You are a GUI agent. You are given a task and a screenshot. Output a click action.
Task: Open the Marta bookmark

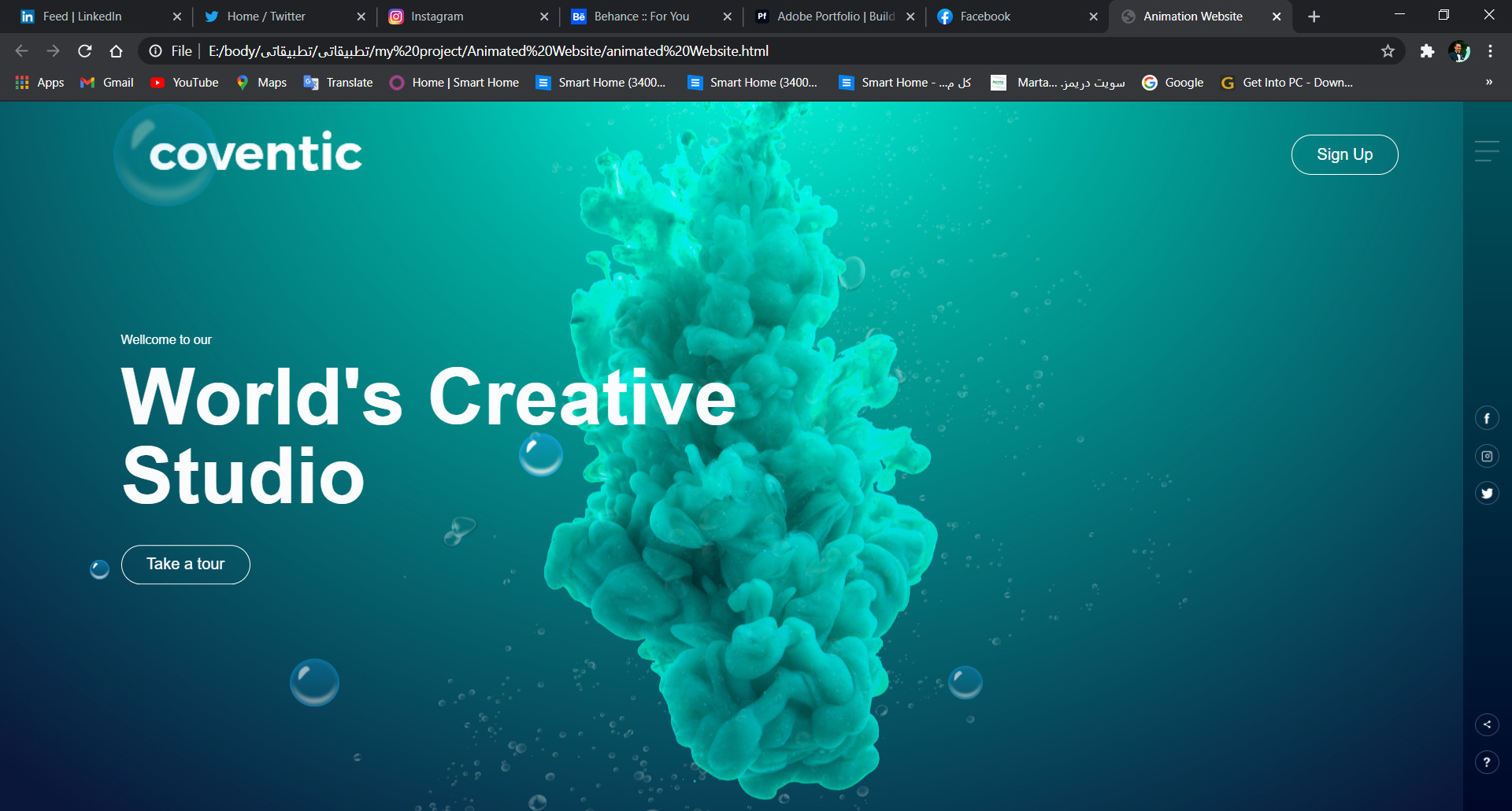point(1058,82)
